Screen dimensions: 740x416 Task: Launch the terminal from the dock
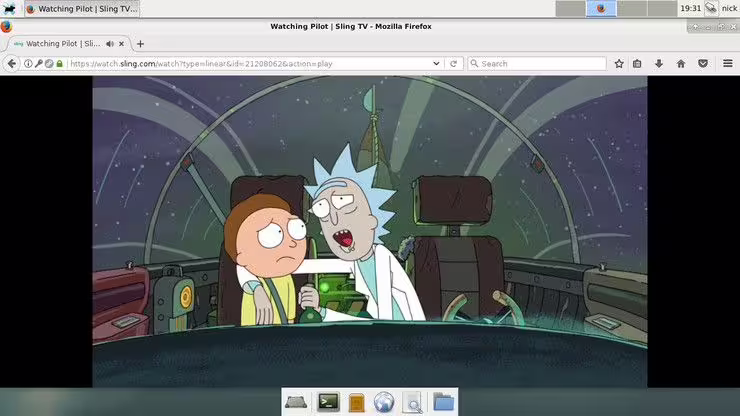click(x=328, y=402)
